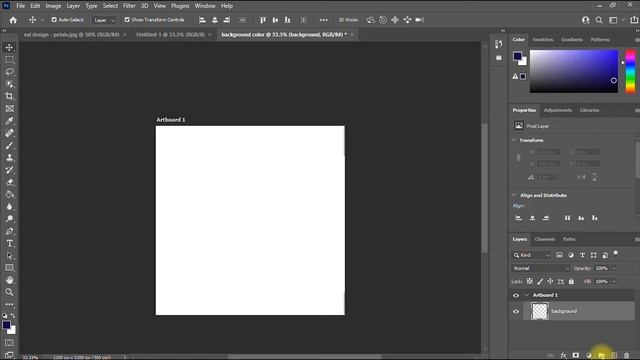640x360 pixels.
Task: Select the Eyedropper tool
Action: tap(9, 121)
